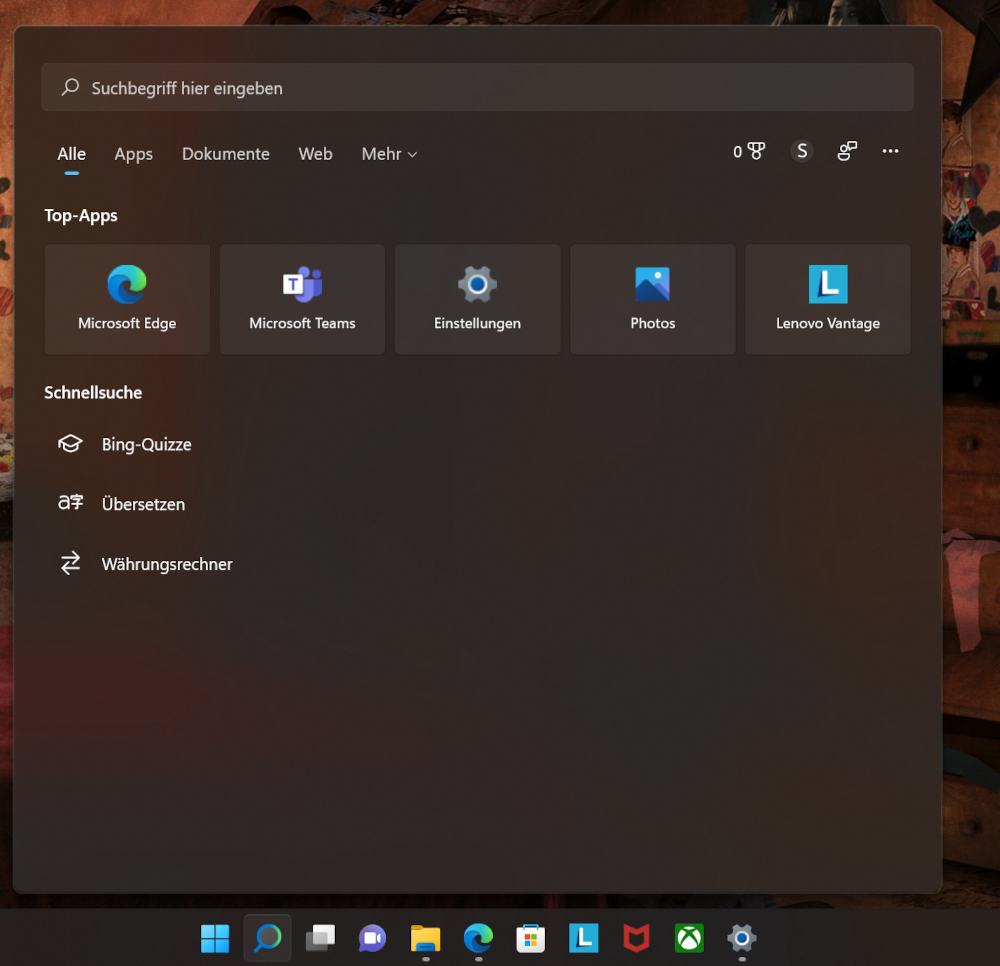Viewport: 1000px width, 966px height.
Task: Switch to the Apps tab
Action: (x=133, y=154)
